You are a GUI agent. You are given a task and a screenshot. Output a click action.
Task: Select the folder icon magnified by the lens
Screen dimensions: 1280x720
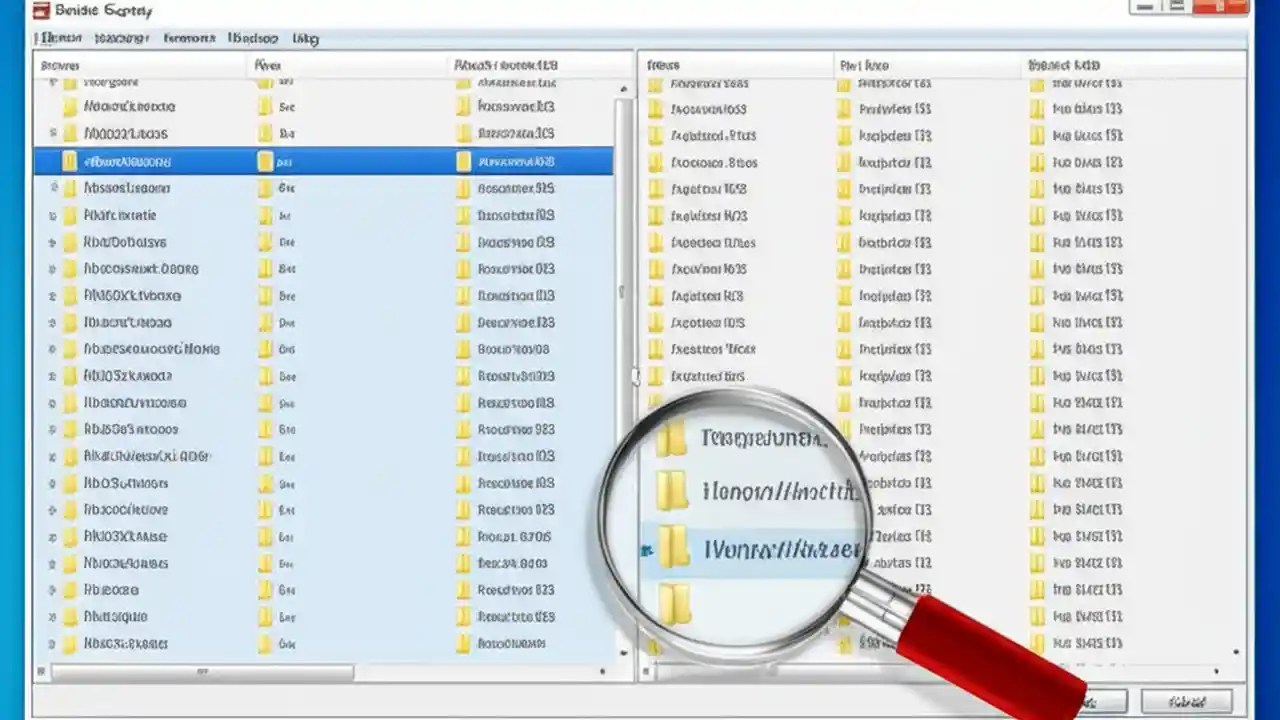pos(672,550)
